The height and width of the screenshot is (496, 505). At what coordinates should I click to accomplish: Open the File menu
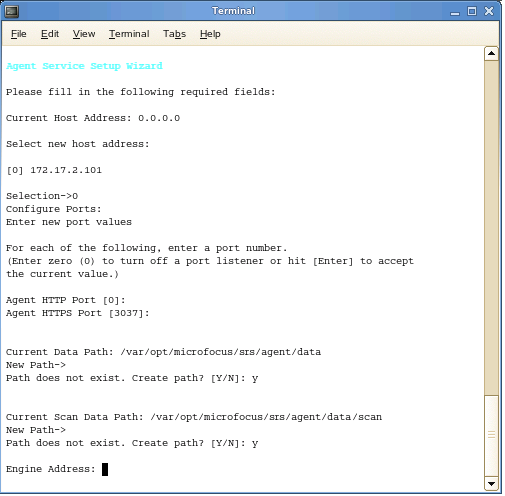[18, 34]
